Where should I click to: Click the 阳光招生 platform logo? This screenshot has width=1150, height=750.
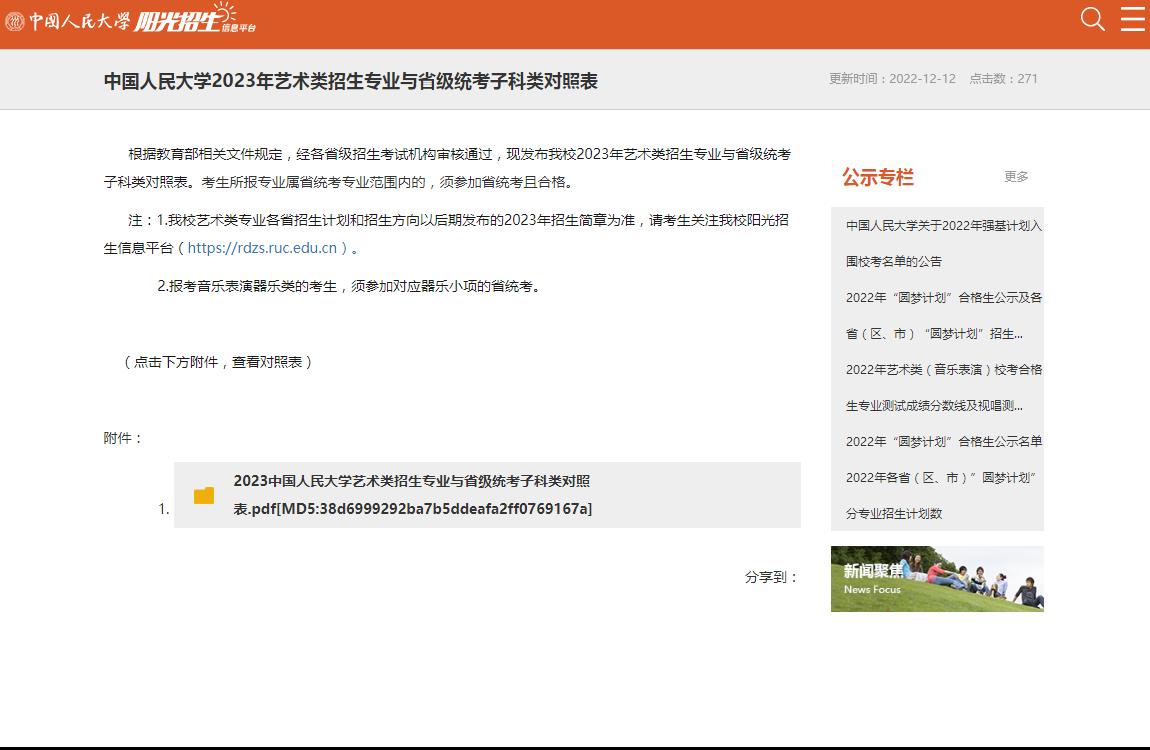195,18
